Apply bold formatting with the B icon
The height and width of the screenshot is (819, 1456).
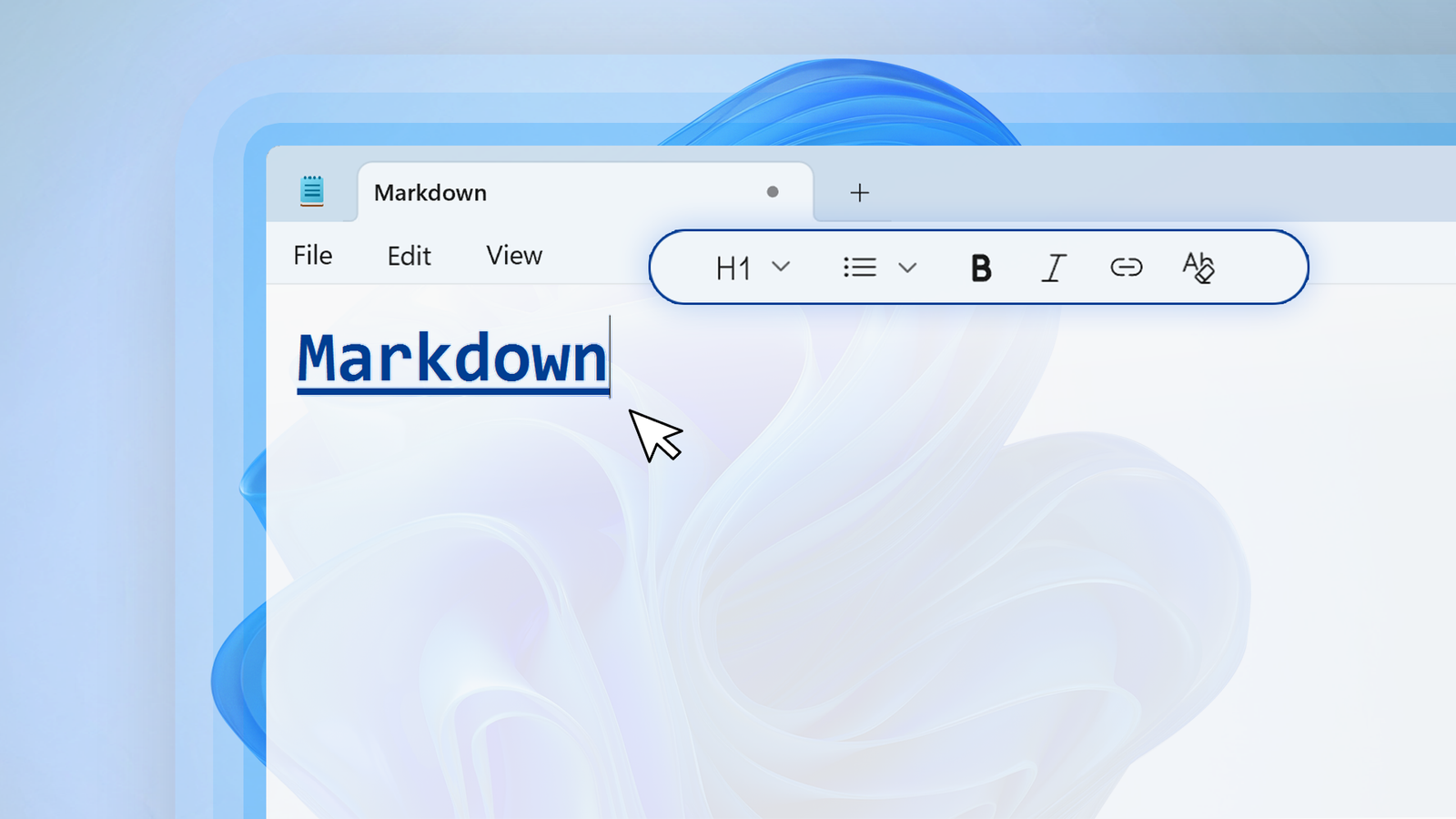pyautogui.click(x=981, y=267)
